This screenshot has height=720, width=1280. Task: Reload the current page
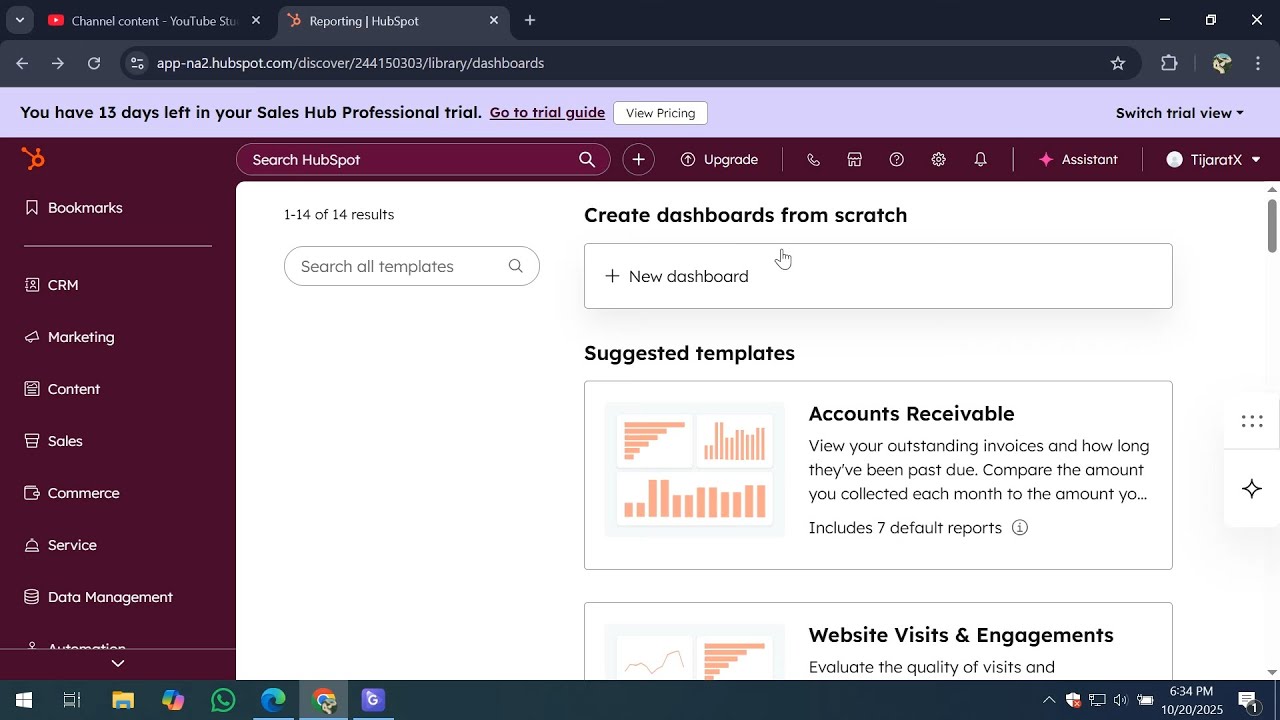pyautogui.click(x=94, y=63)
